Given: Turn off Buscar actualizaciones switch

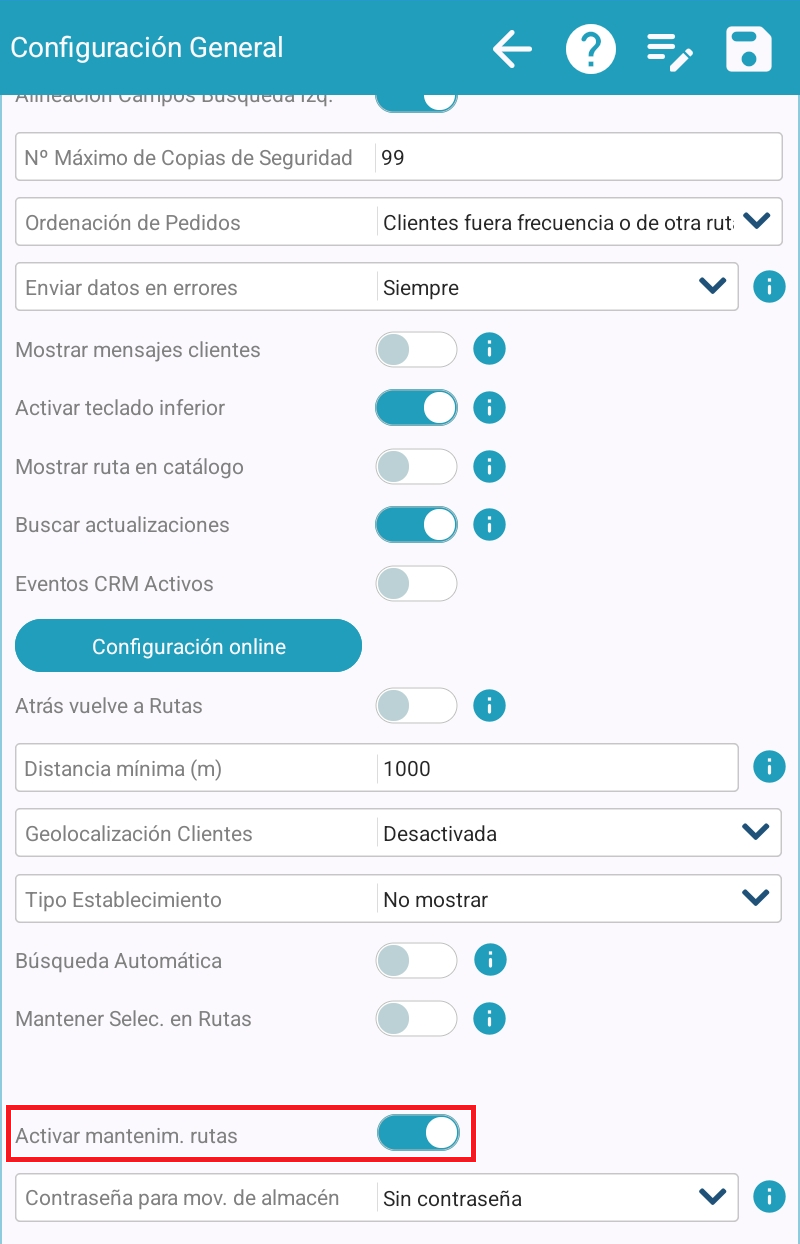Looking at the screenshot, I should pos(416,524).
